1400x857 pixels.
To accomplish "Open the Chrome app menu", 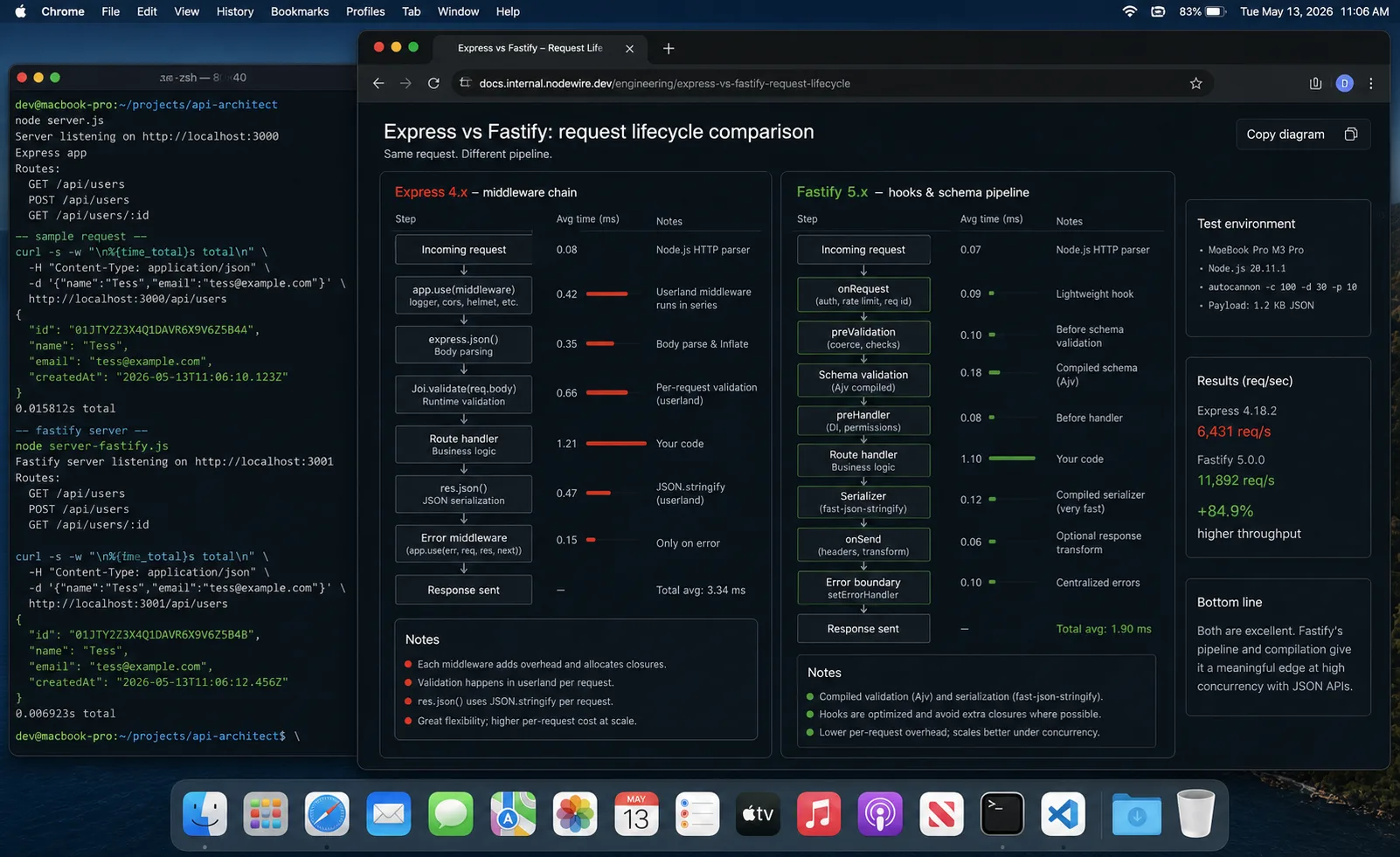I will tap(63, 11).
